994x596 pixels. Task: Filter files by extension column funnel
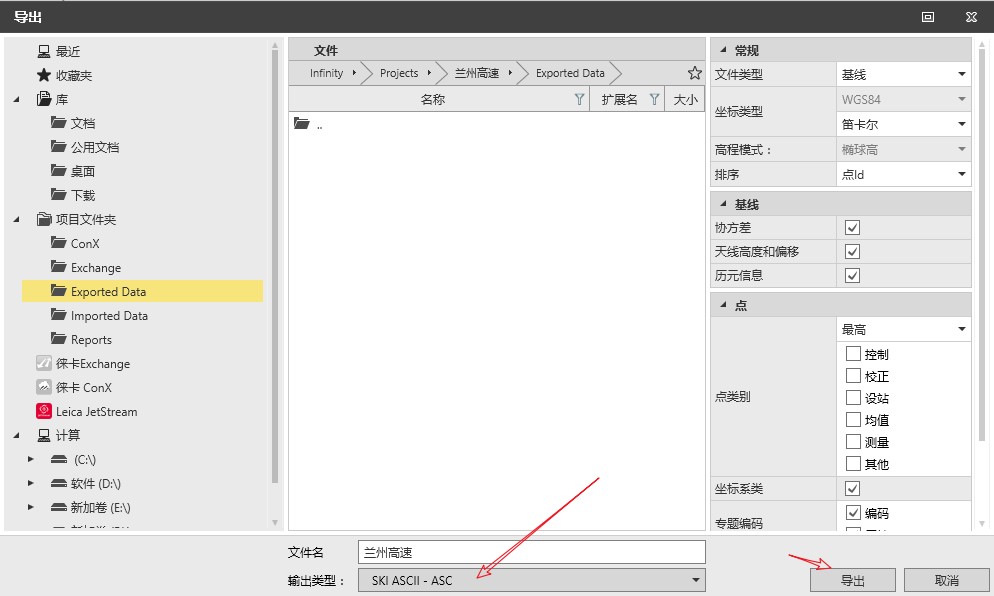(654, 99)
